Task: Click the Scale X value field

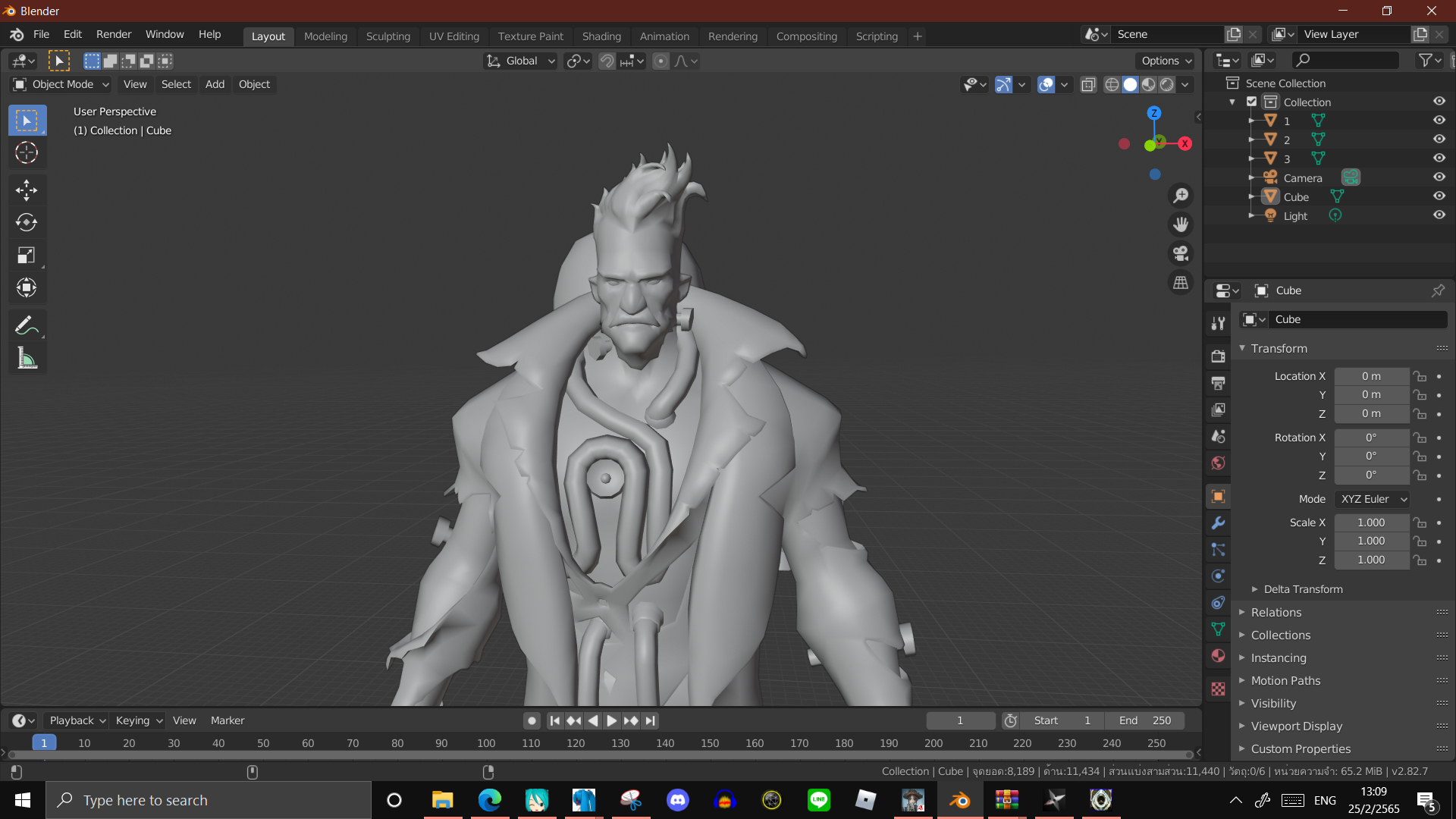Action: pos(1371,522)
